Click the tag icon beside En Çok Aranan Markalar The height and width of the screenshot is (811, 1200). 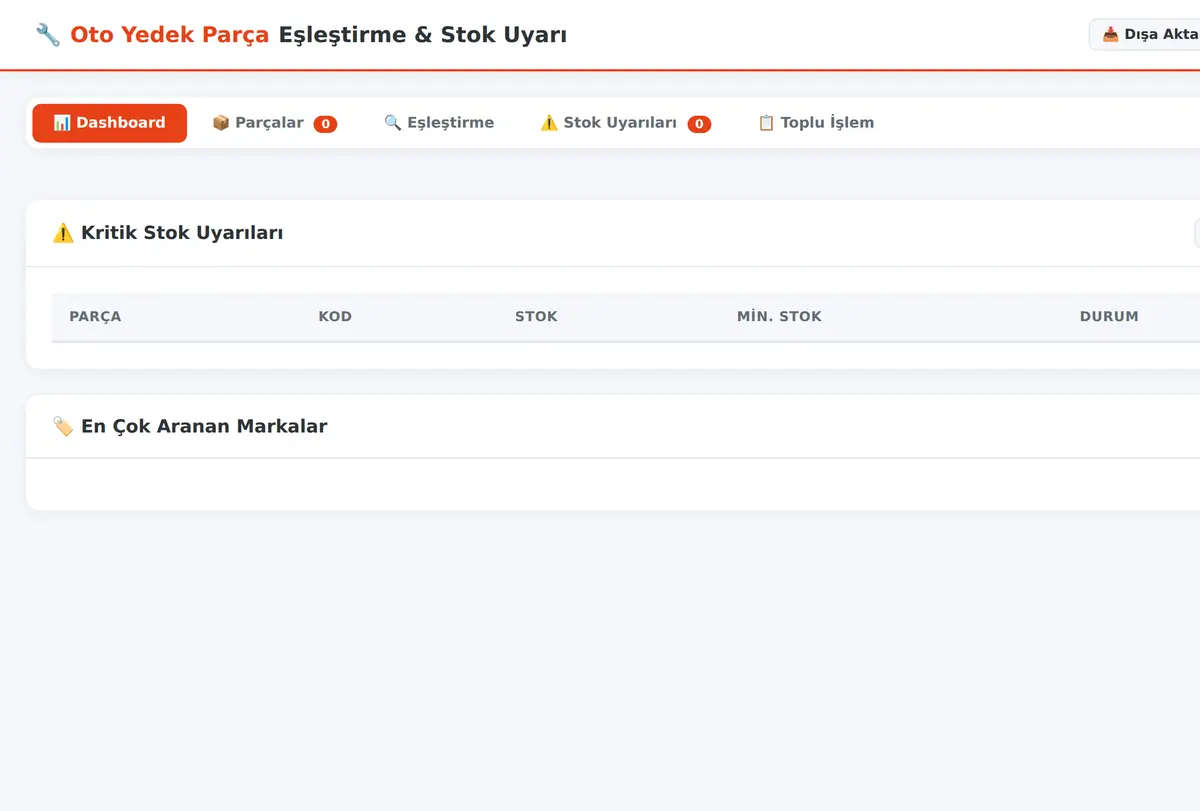[x=63, y=426]
